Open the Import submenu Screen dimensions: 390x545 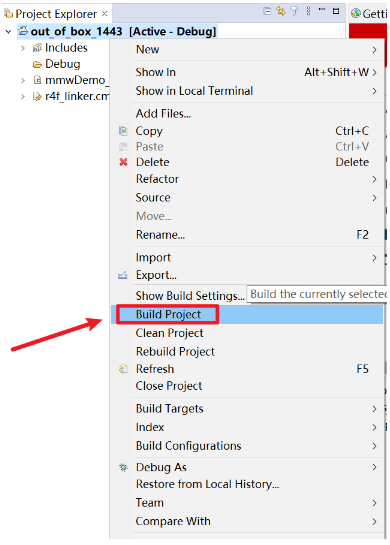tap(247, 258)
